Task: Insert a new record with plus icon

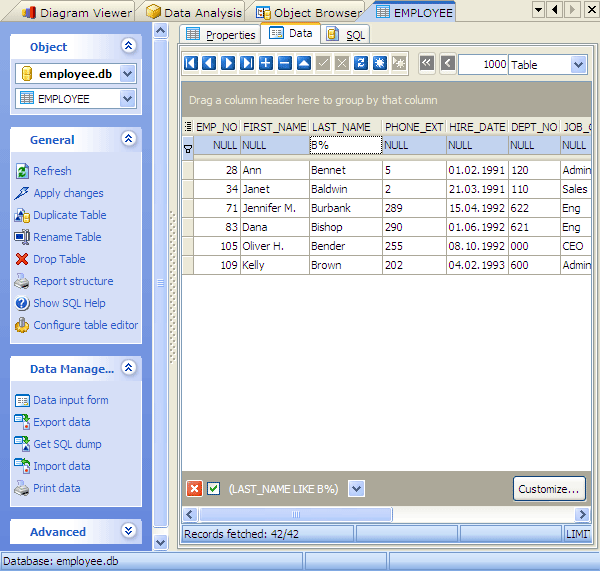Action: 266,63
